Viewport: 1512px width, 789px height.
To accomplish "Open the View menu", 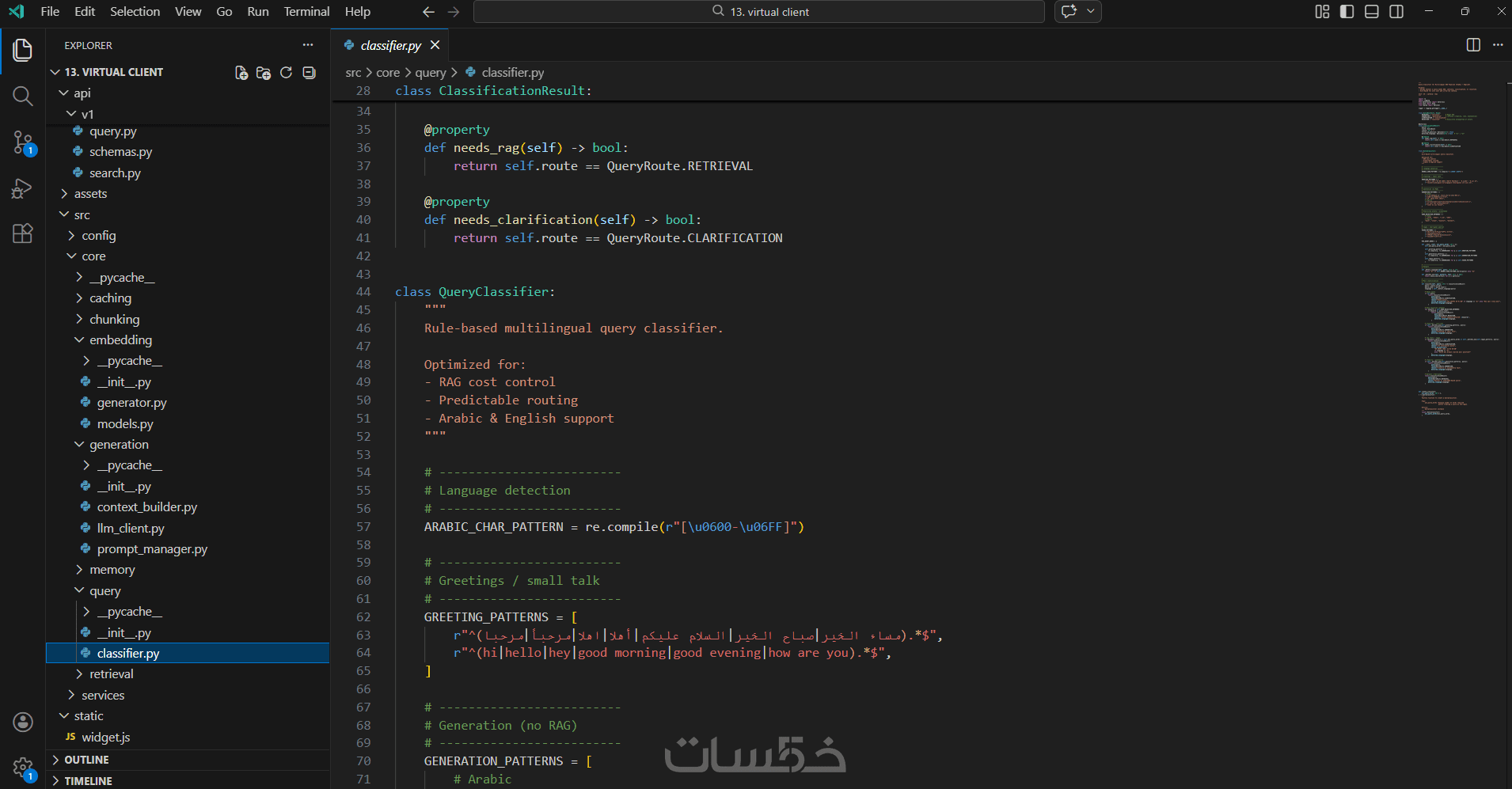I will click(x=188, y=12).
